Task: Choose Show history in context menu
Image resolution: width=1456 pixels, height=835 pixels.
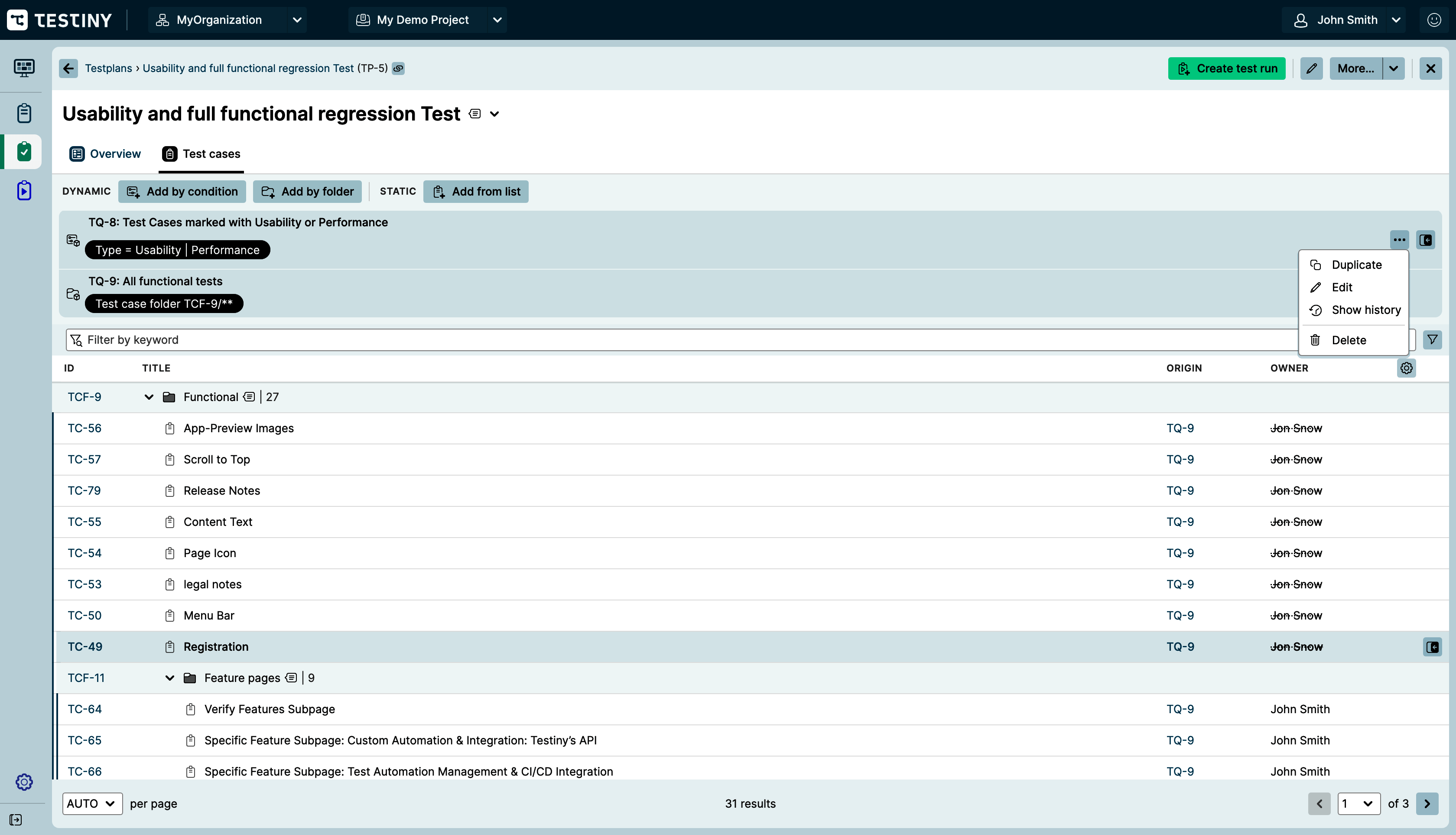Action: [x=1365, y=310]
